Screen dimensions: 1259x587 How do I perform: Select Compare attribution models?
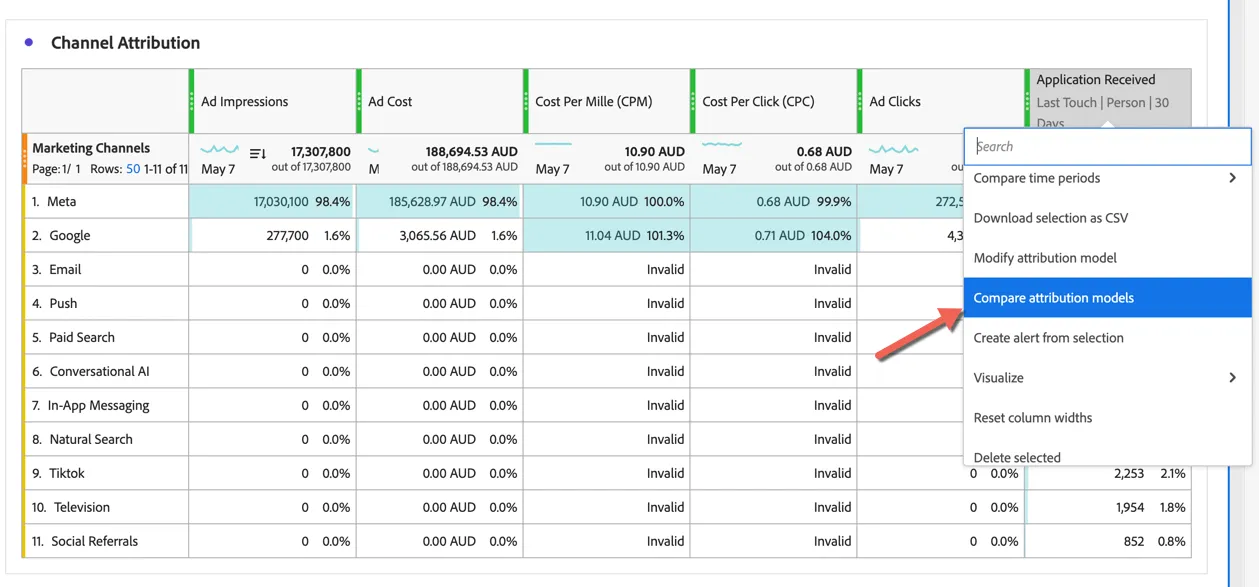pos(1107,298)
